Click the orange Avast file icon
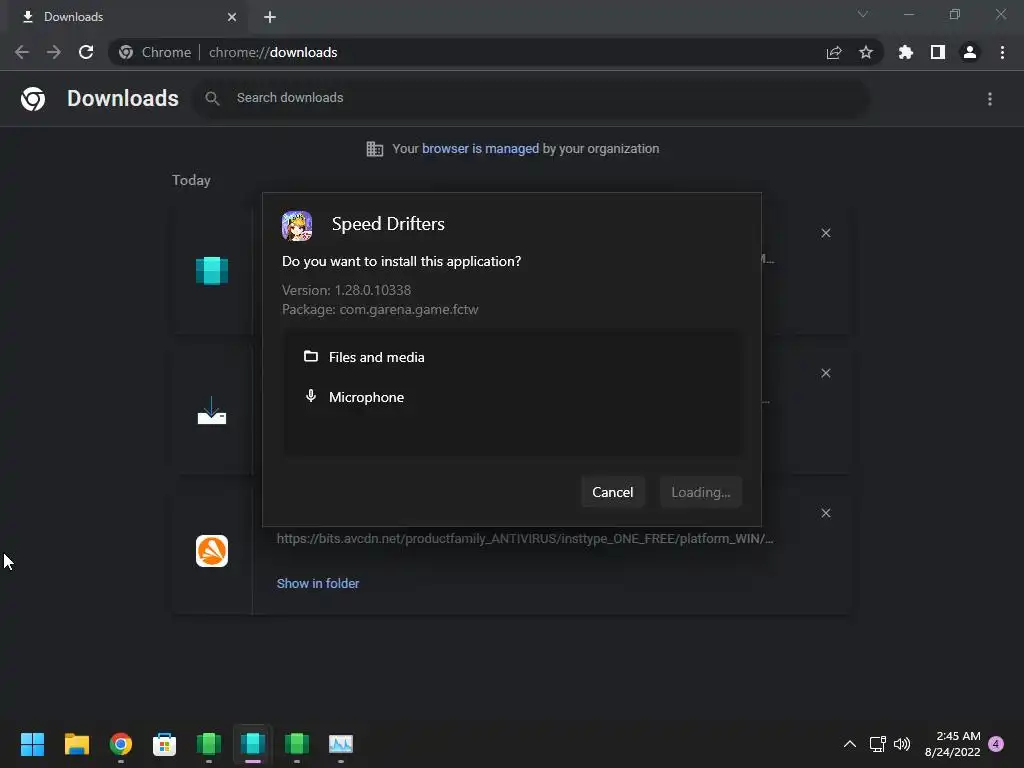 coord(212,551)
